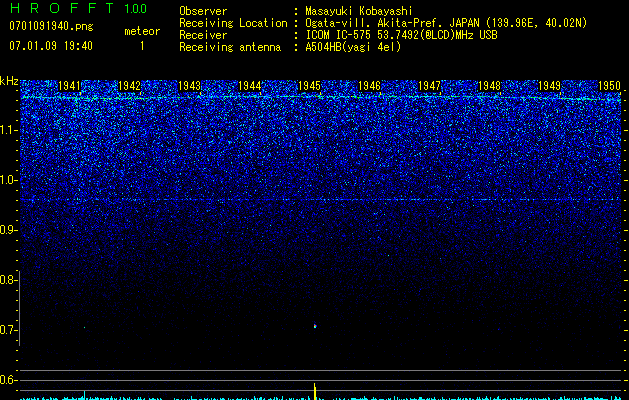Click the HROFFT program title
This screenshot has width=629, height=400.
[x=62, y=8]
